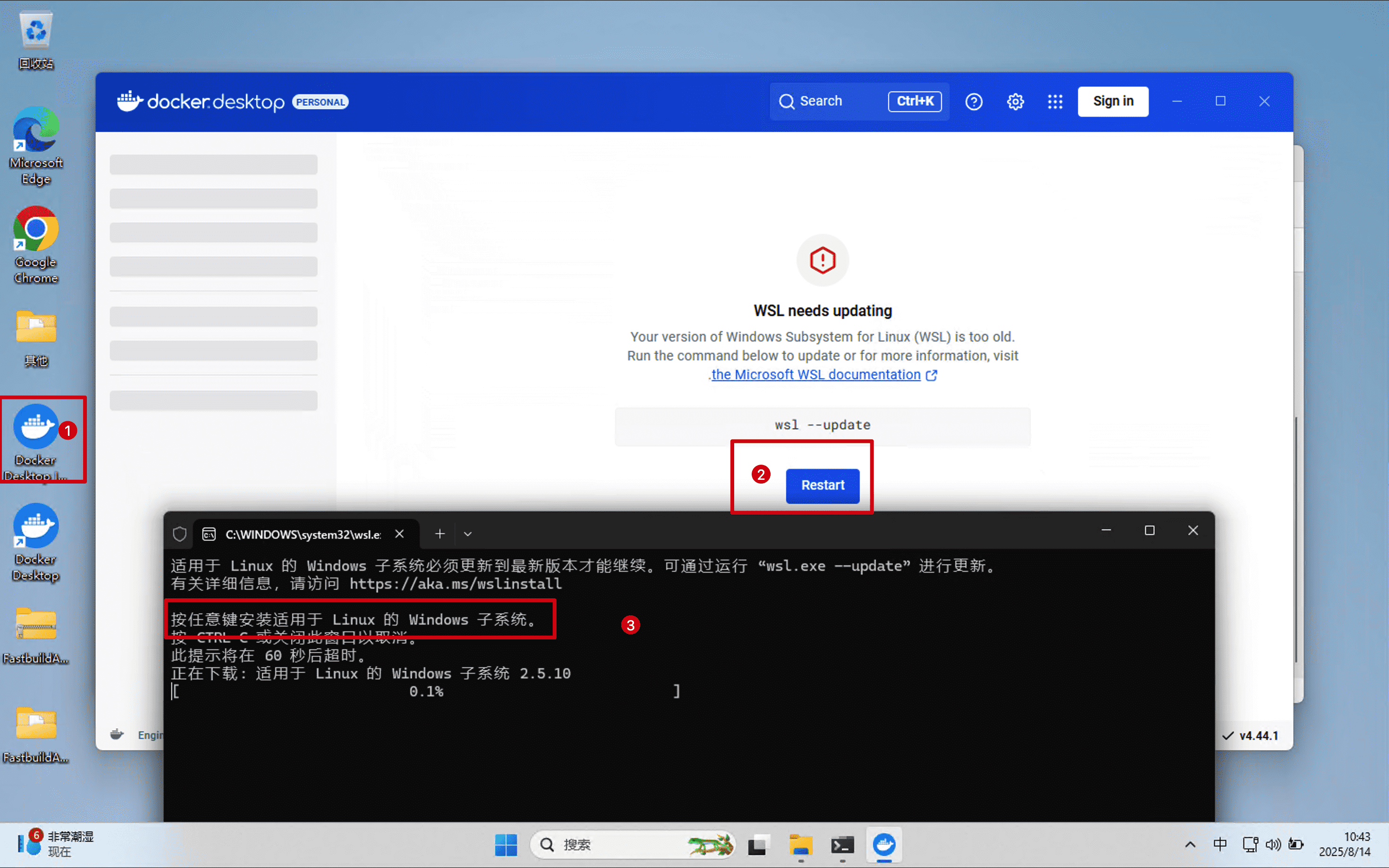Switch input language using the 中 indicator
The width and height of the screenshot is (1389, 868).
tap(1219, 844)
